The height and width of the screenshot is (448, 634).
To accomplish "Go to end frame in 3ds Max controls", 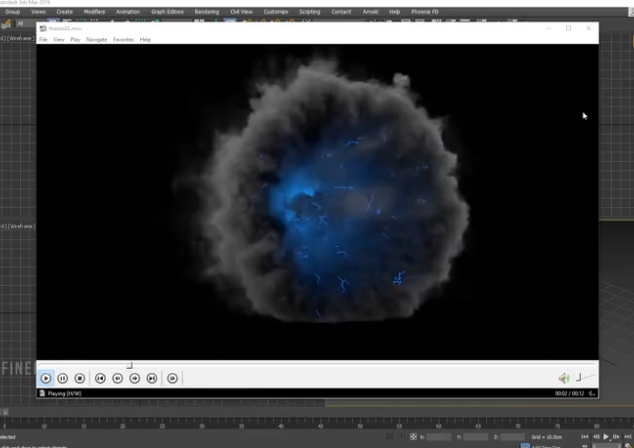I will click(628, 437).
